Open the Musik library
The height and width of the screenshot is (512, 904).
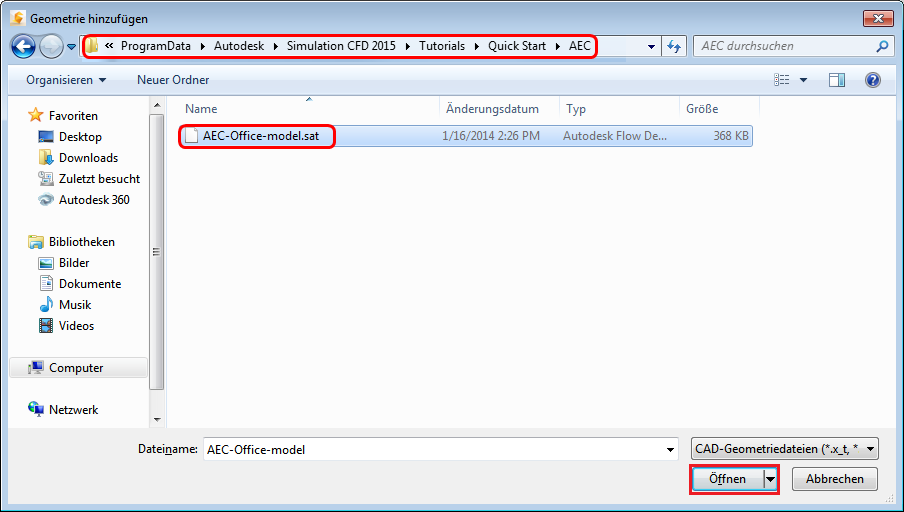pos(75,305)
